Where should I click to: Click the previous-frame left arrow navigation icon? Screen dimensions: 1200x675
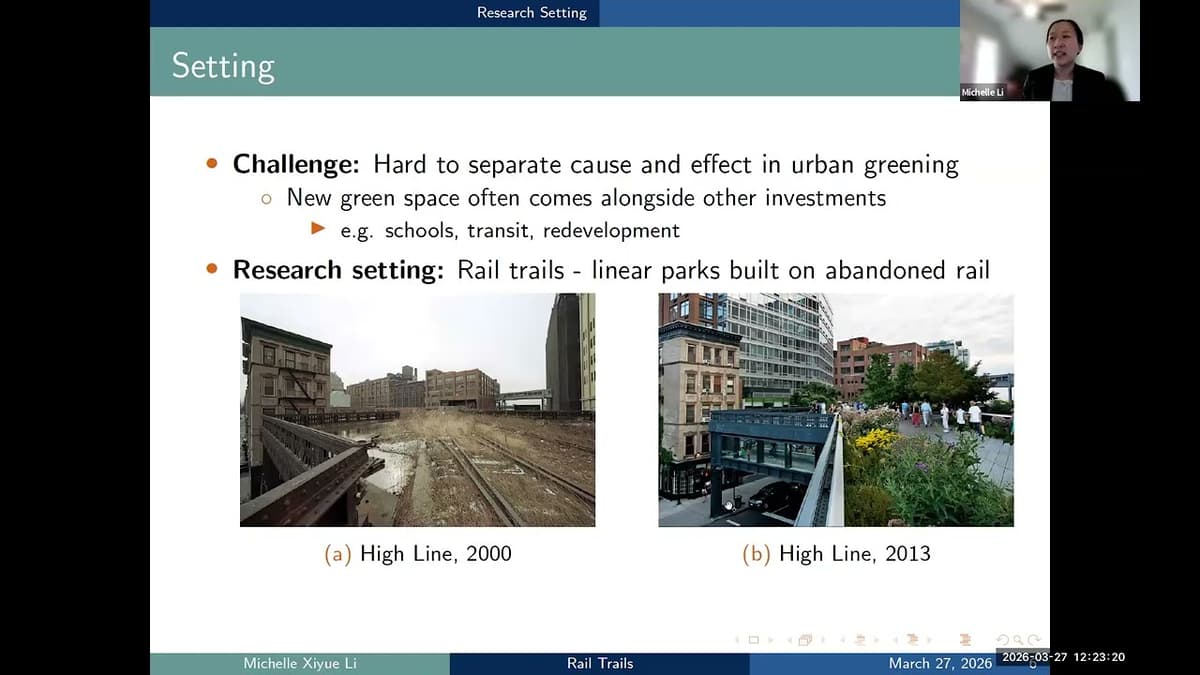[738, 640]
